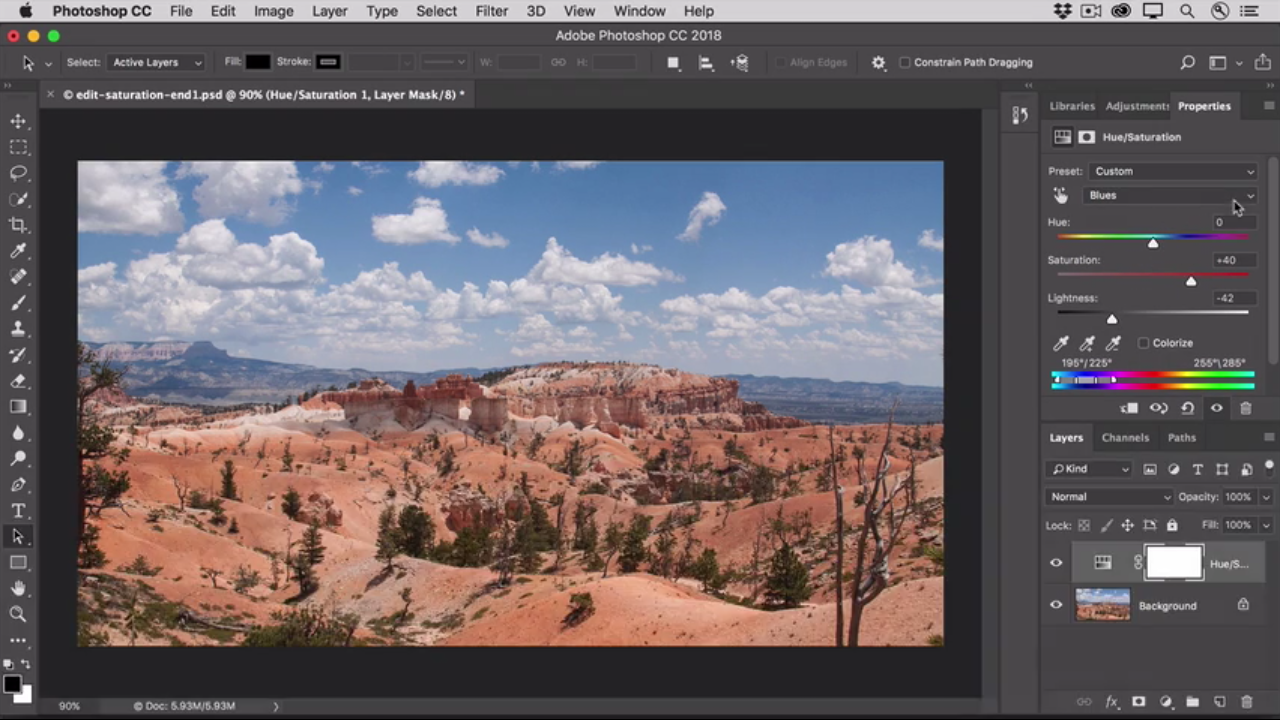Delete layer using Layers panel trash icon

coord(1246,702)
